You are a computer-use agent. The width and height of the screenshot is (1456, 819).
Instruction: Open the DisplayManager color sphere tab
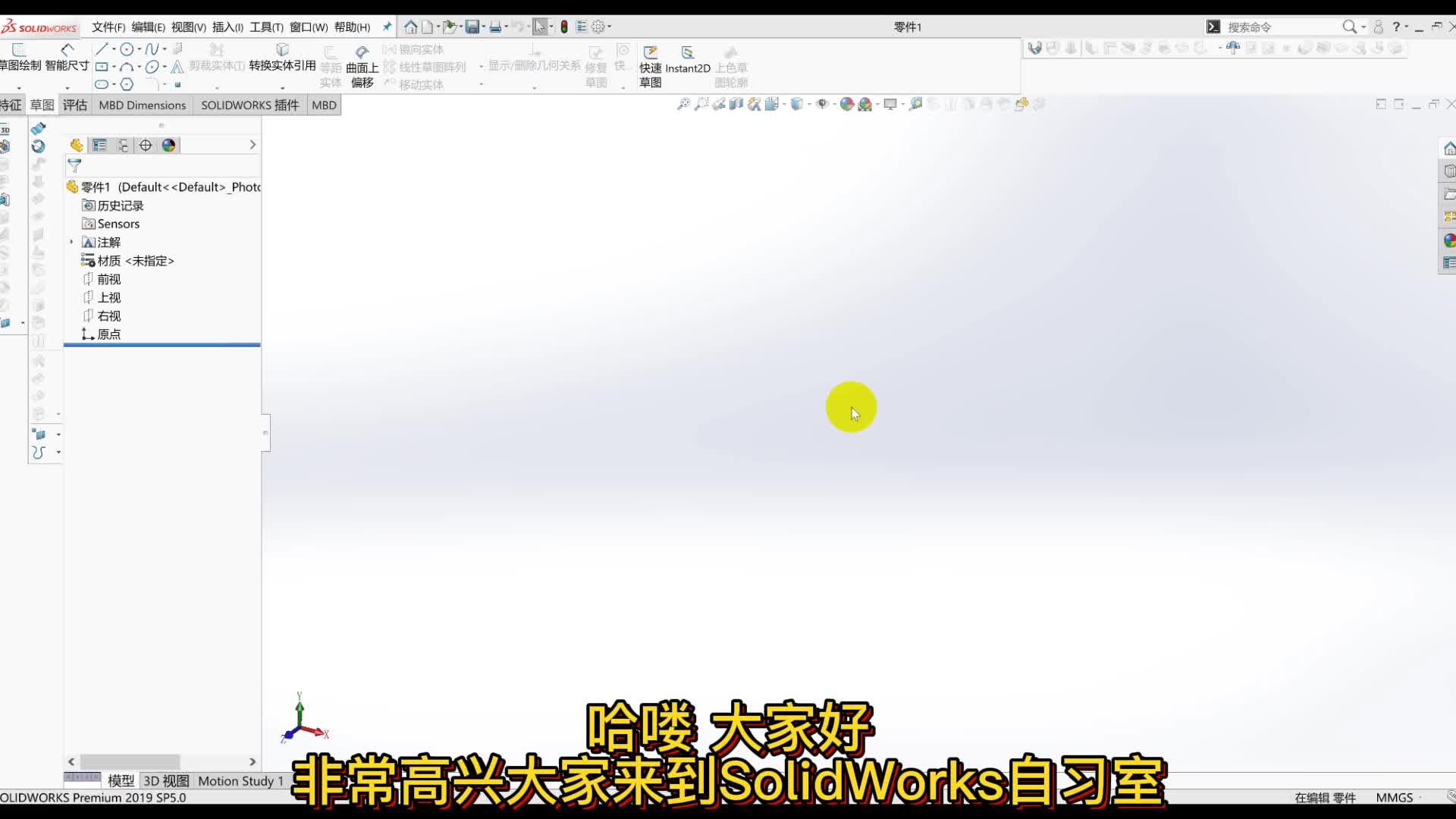click(168, 145)
